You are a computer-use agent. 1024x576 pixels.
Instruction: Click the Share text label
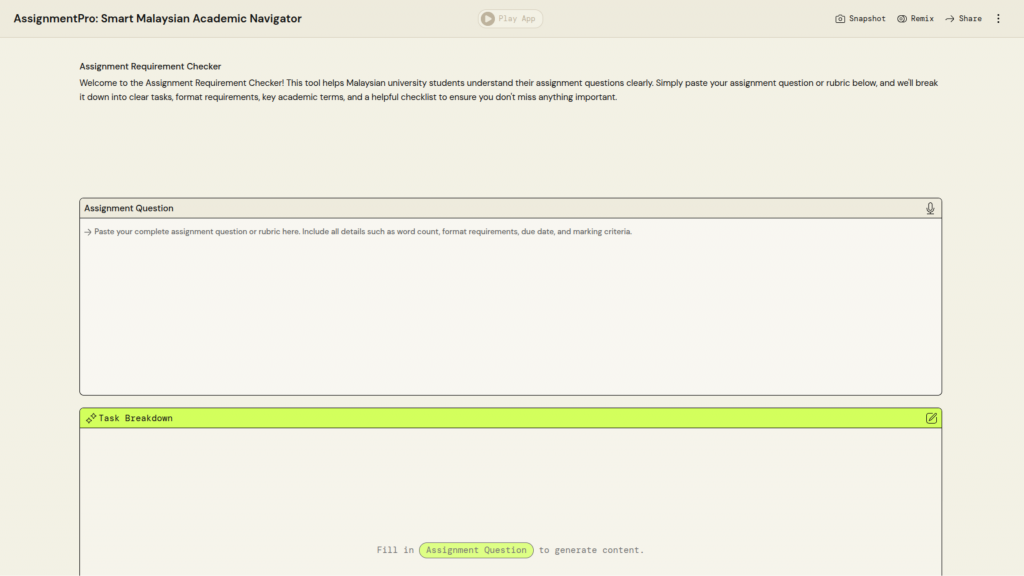tap(970, 19)
